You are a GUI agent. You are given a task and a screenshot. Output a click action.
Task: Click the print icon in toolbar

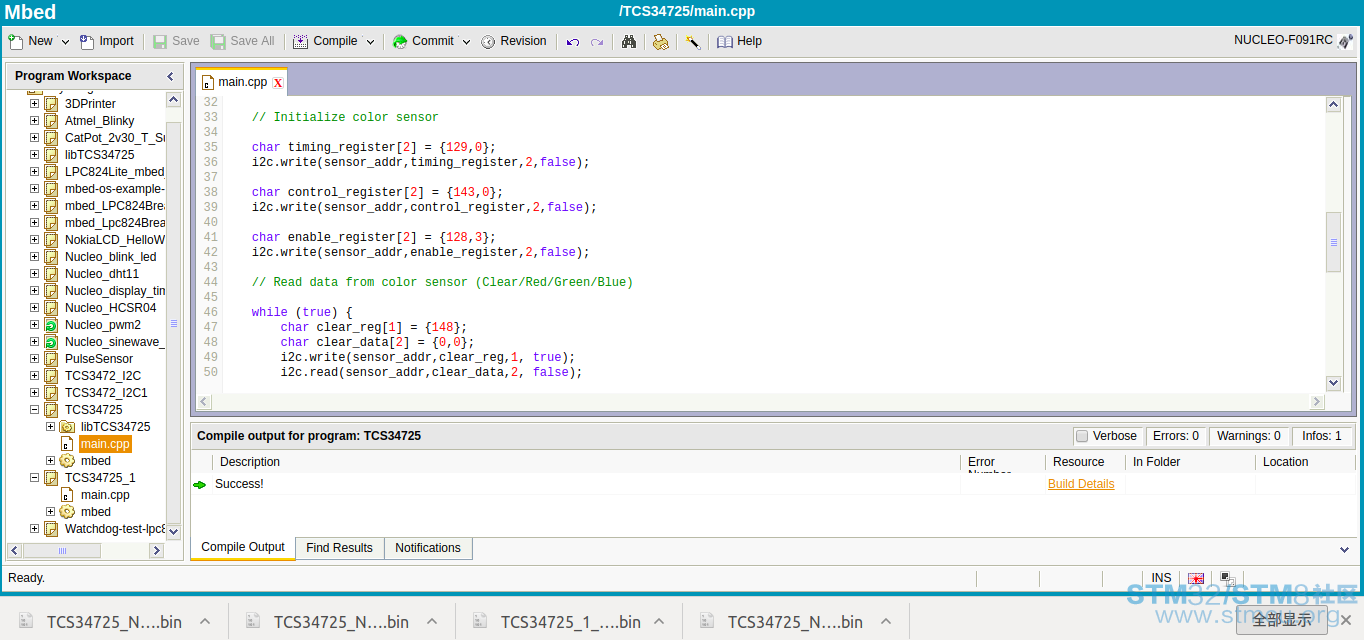(660, 42)
